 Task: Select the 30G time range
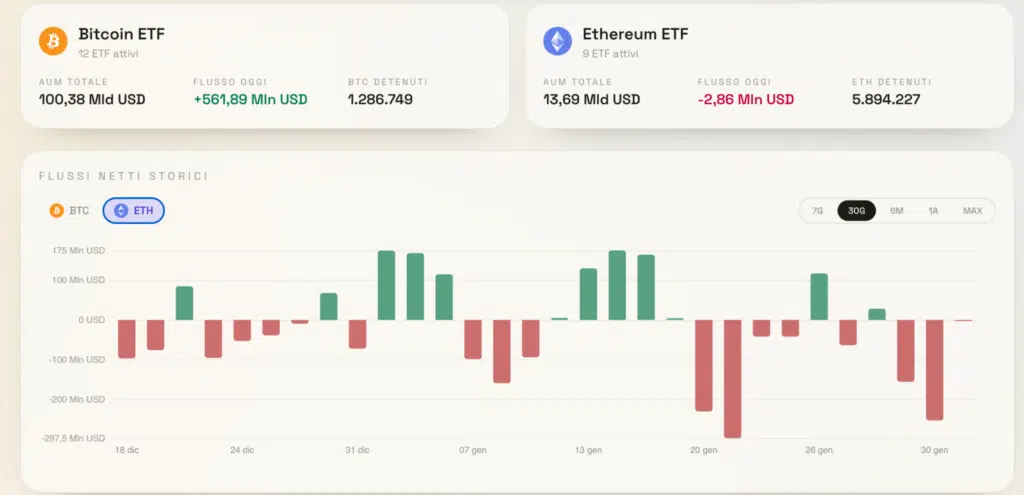click(856, 211)
